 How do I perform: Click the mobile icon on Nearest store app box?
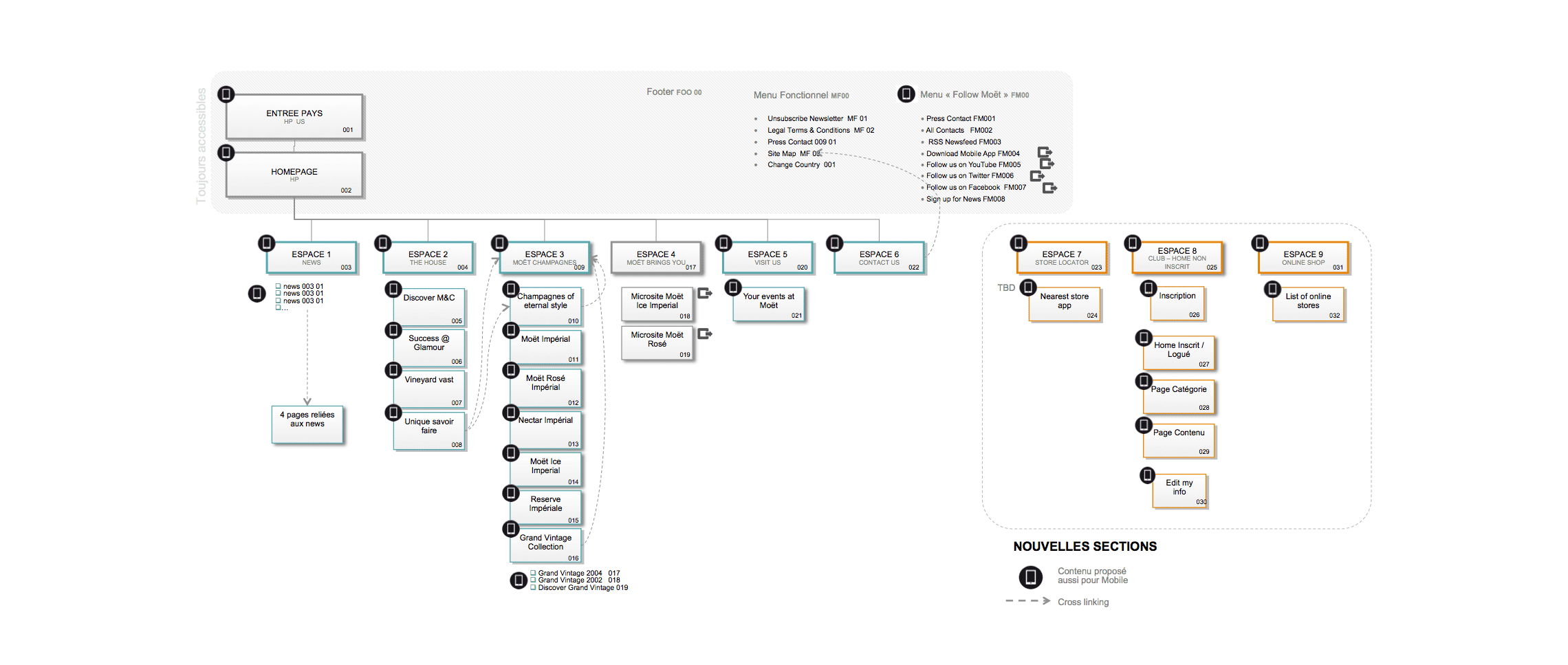[1029, 287]
